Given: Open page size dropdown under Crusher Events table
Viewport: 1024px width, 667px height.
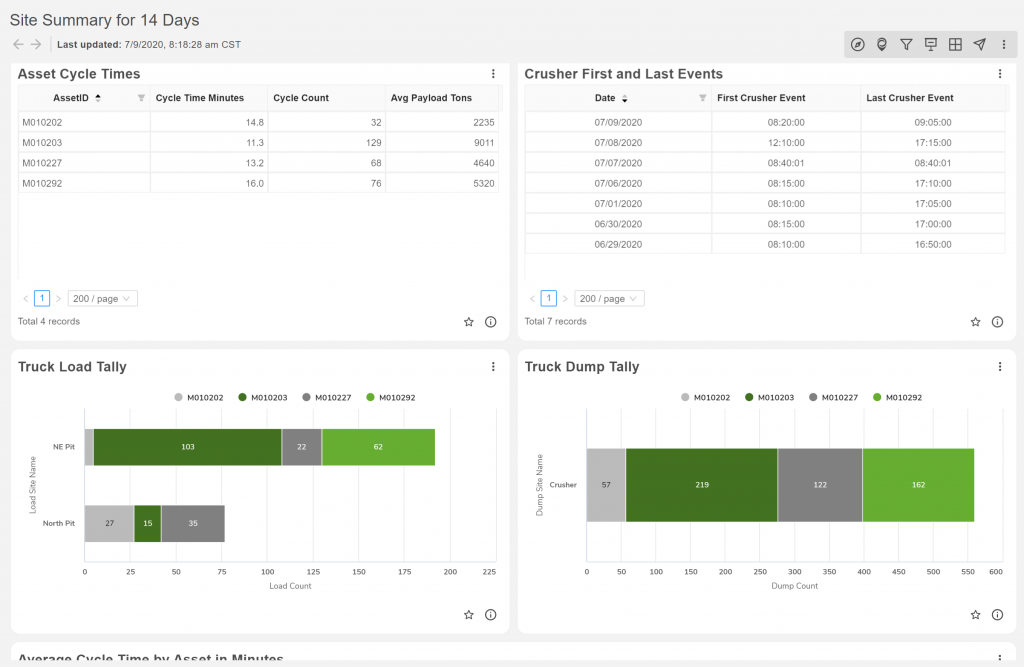Looking at the screenshot, I should [609, 299].
